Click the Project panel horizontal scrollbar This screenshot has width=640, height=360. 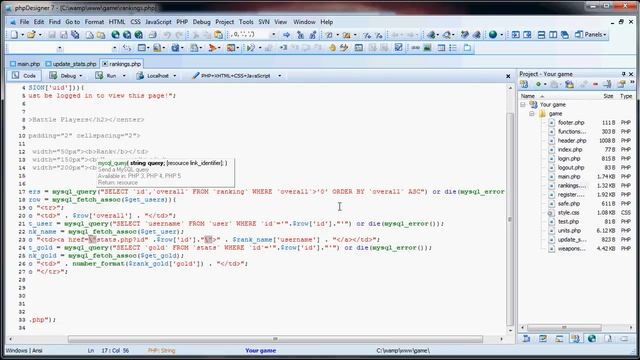[564, 327]
